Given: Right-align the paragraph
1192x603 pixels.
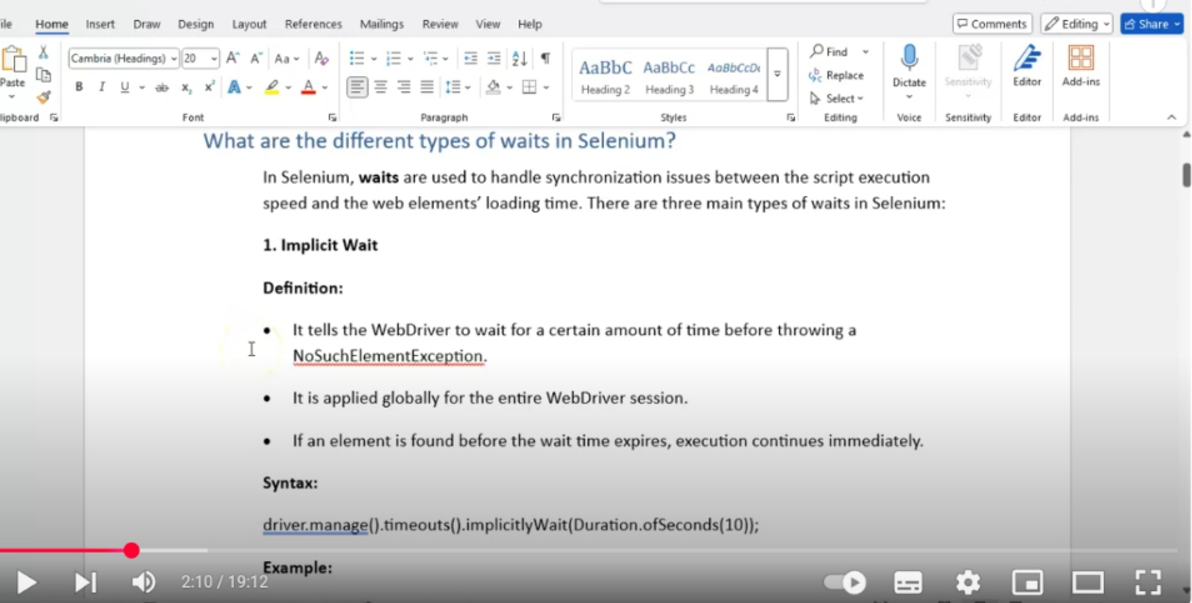Looking at the screenshot, I should (404, 87).
